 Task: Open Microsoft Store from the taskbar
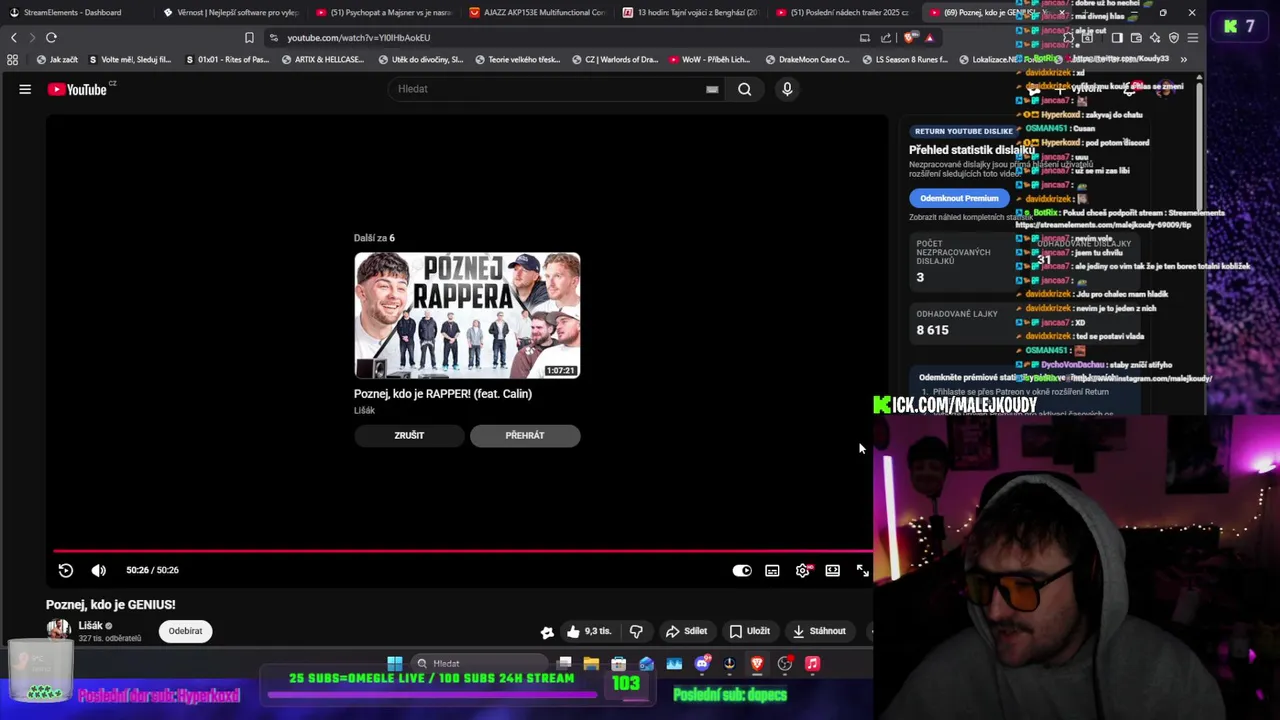[x=619, y=663]
